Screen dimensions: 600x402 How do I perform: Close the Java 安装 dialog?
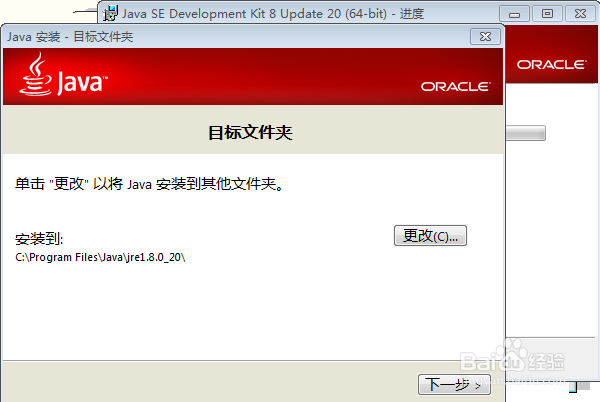pyautogui.click(x=485, y=37)
